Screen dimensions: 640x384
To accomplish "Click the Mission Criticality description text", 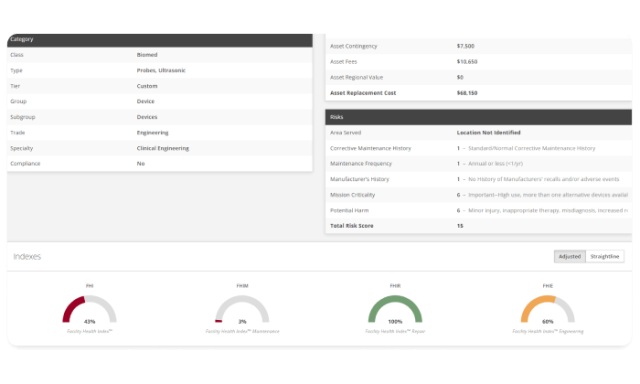I will pos(548,195).
